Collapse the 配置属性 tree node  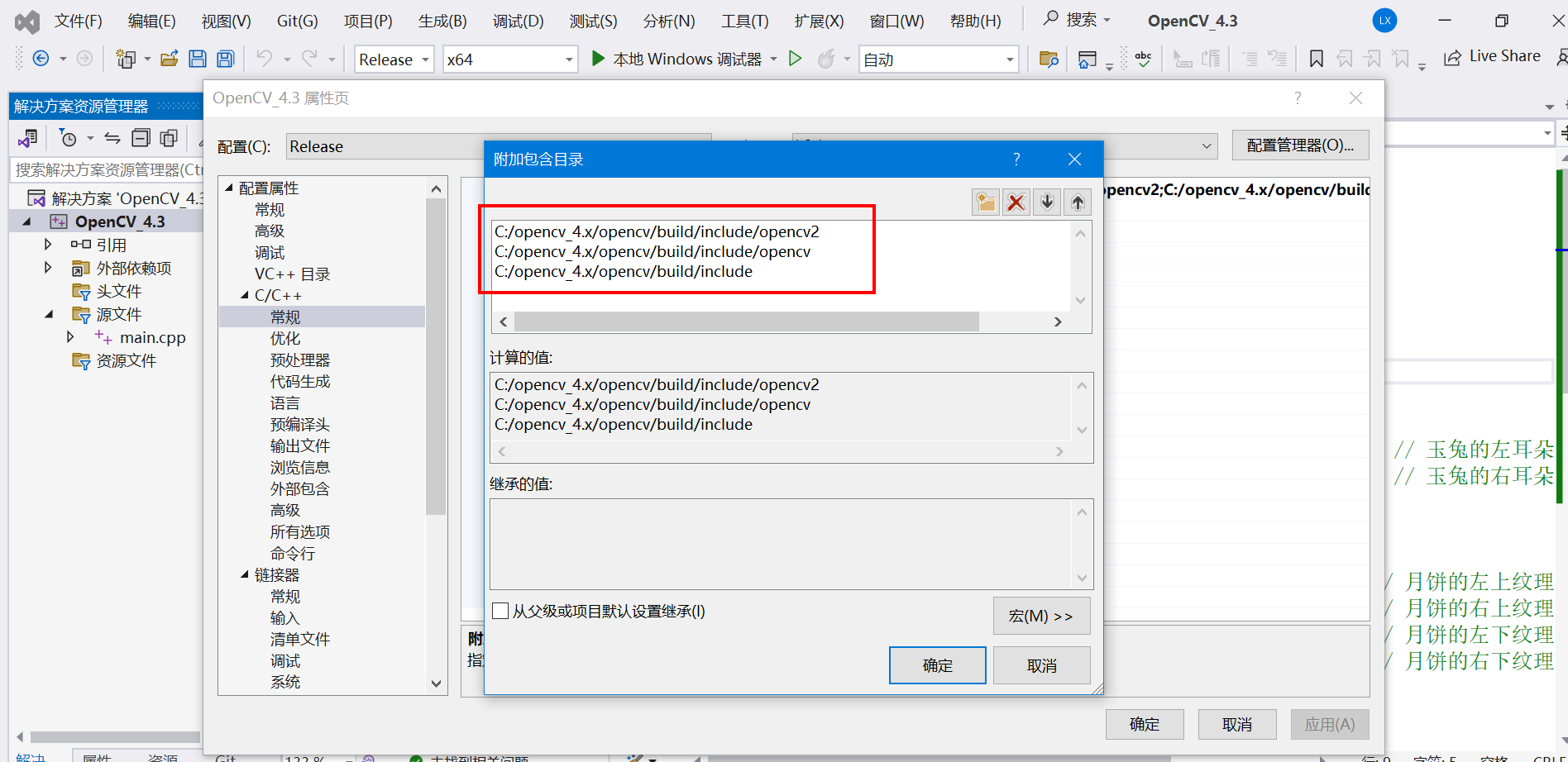[x=229, y=188]
